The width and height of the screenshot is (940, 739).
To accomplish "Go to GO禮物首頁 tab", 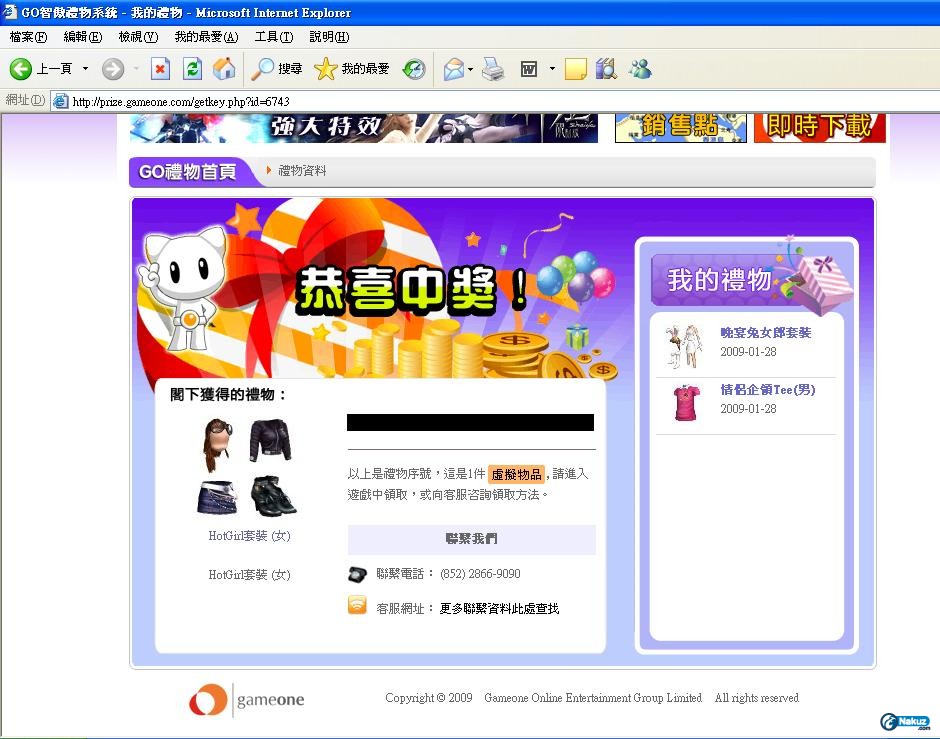I will [188, 172].
